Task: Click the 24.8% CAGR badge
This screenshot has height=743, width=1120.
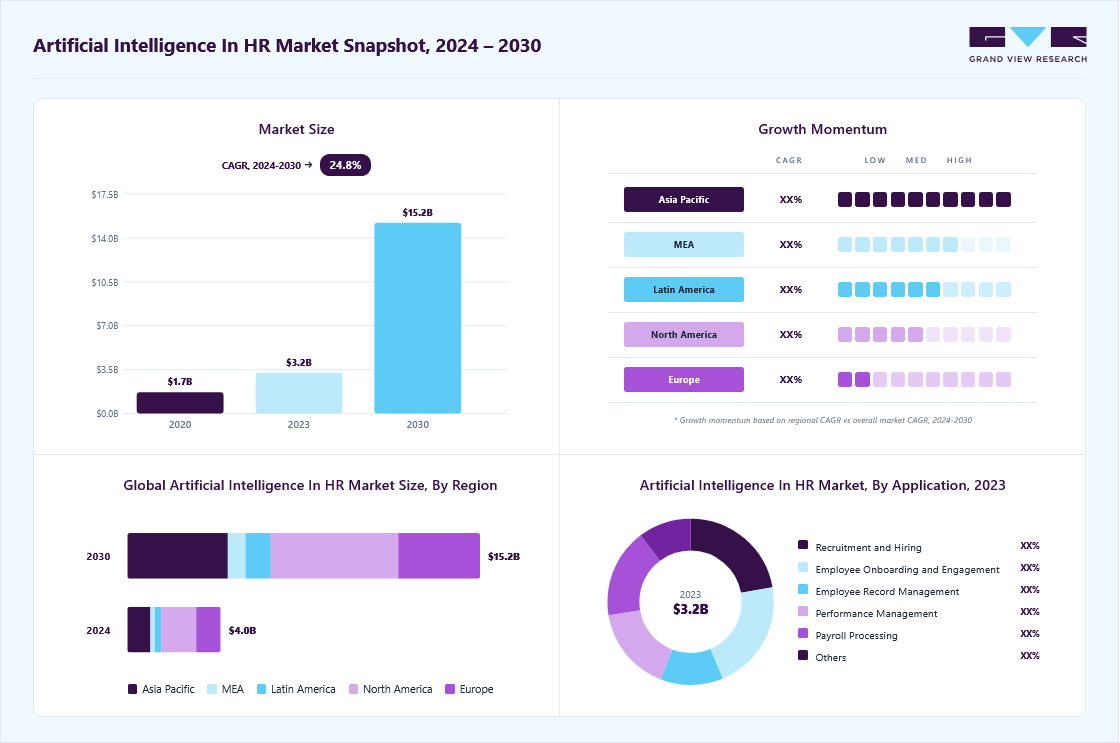Action: coord(345,165)
